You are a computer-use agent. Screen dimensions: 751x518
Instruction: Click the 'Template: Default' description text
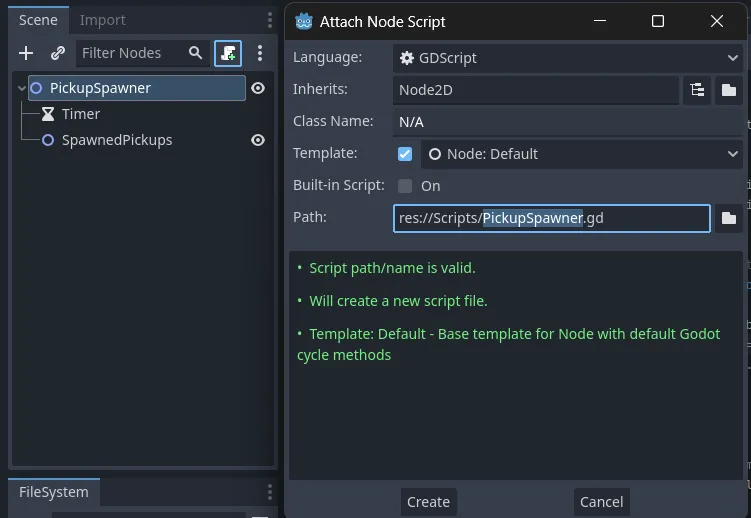tap(509, 345)
